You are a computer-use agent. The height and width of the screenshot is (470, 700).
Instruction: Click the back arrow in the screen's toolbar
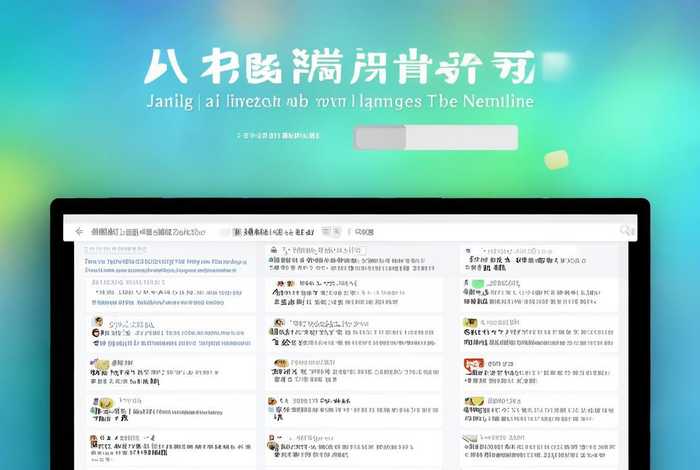click(x=79, y=231)
